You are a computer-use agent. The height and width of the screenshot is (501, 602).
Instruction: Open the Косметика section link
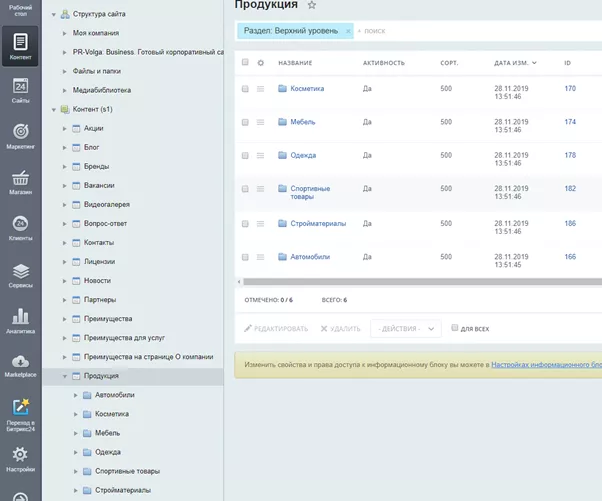(307, 89)
